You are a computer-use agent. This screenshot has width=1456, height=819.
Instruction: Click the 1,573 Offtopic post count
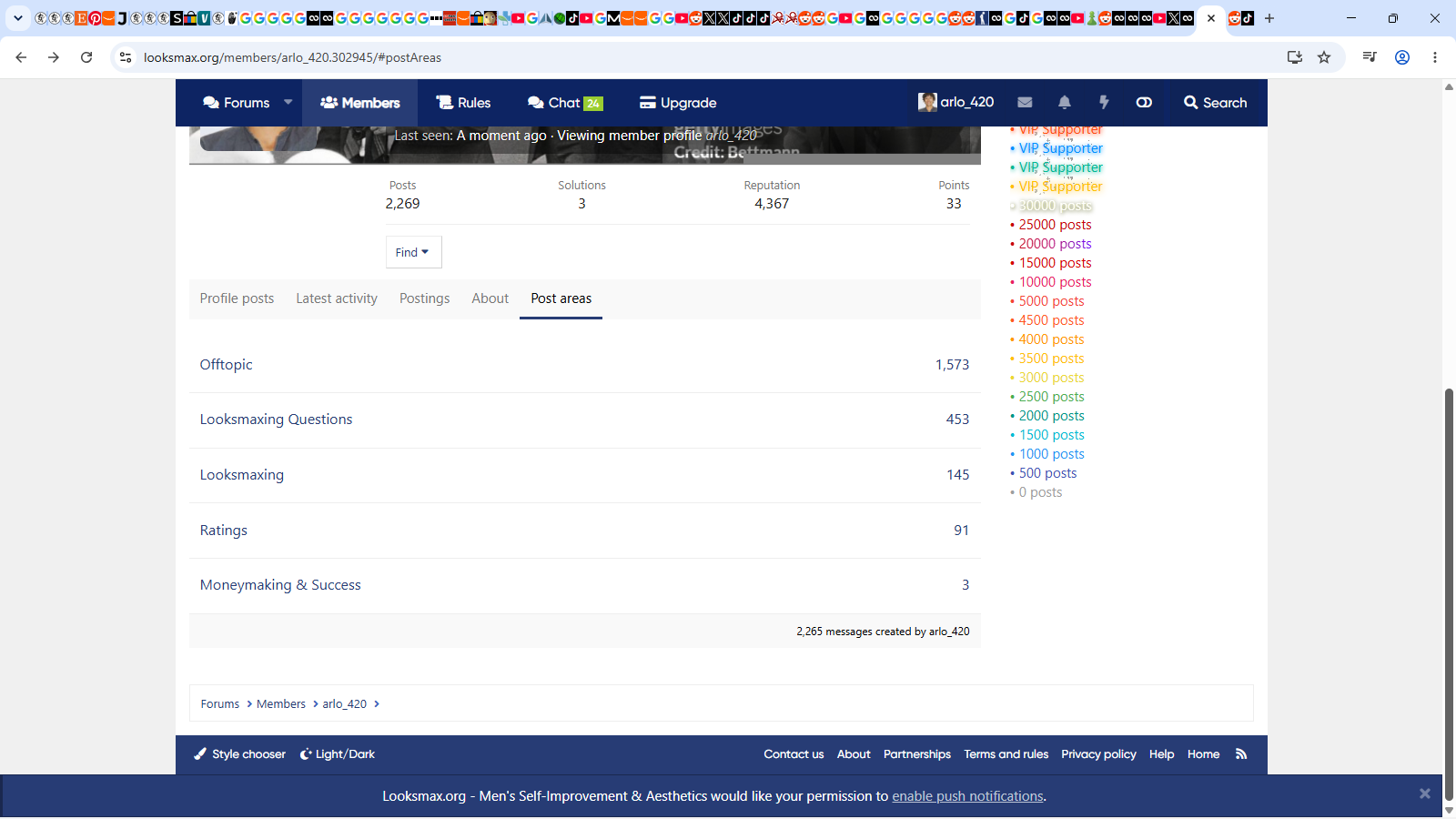tap(952, 365)
